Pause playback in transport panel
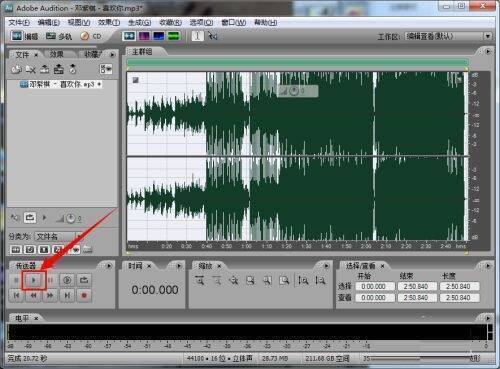Screen dimensions: 500x369 (x=50, y=280)
